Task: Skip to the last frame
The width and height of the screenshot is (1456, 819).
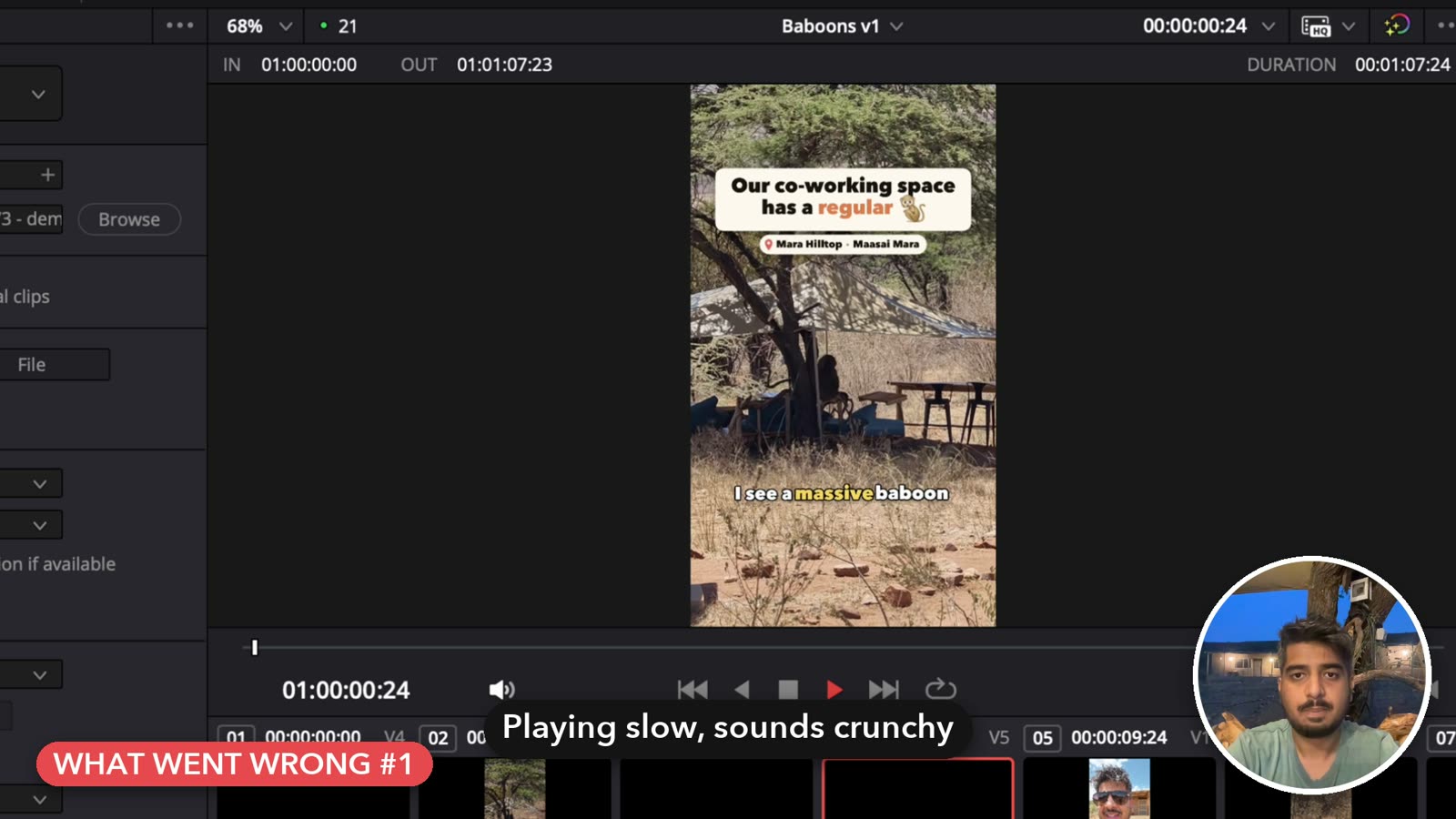Action: click(x=884, y=690)
